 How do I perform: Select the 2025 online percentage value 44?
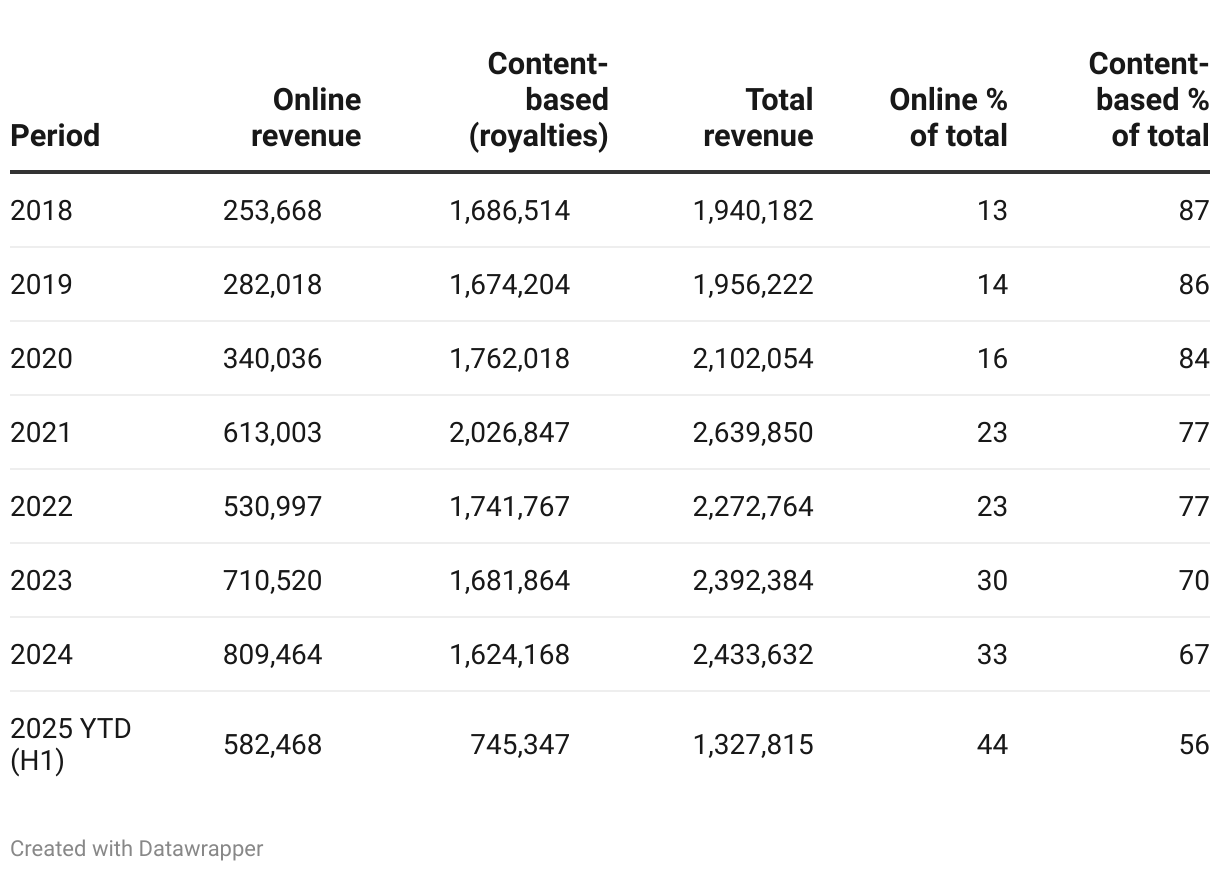pyautogui.click(x=992, y=745)
